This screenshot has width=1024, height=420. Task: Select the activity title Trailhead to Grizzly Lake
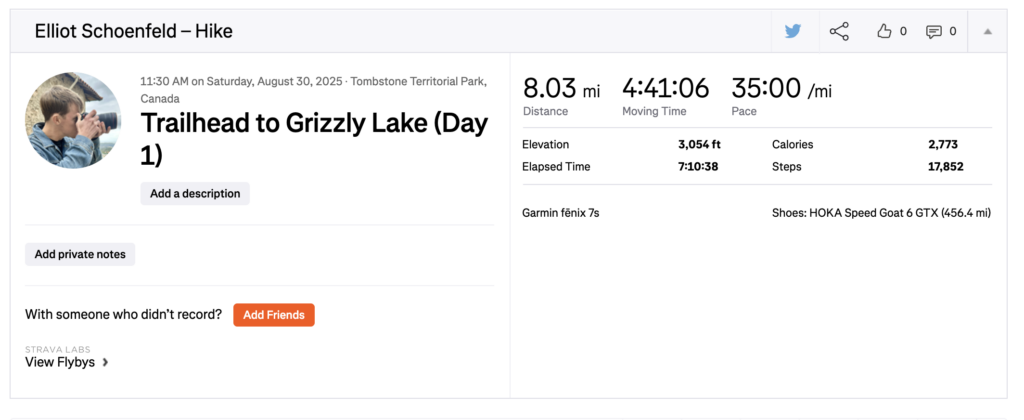point(314,138)
